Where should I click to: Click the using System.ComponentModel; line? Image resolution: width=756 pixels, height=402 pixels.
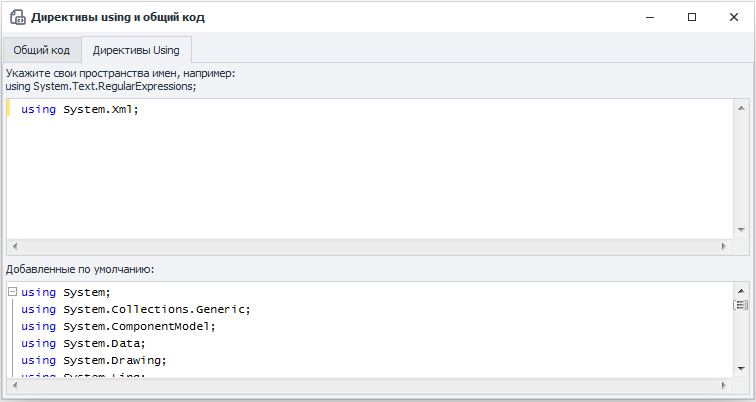tap(118, 326)
